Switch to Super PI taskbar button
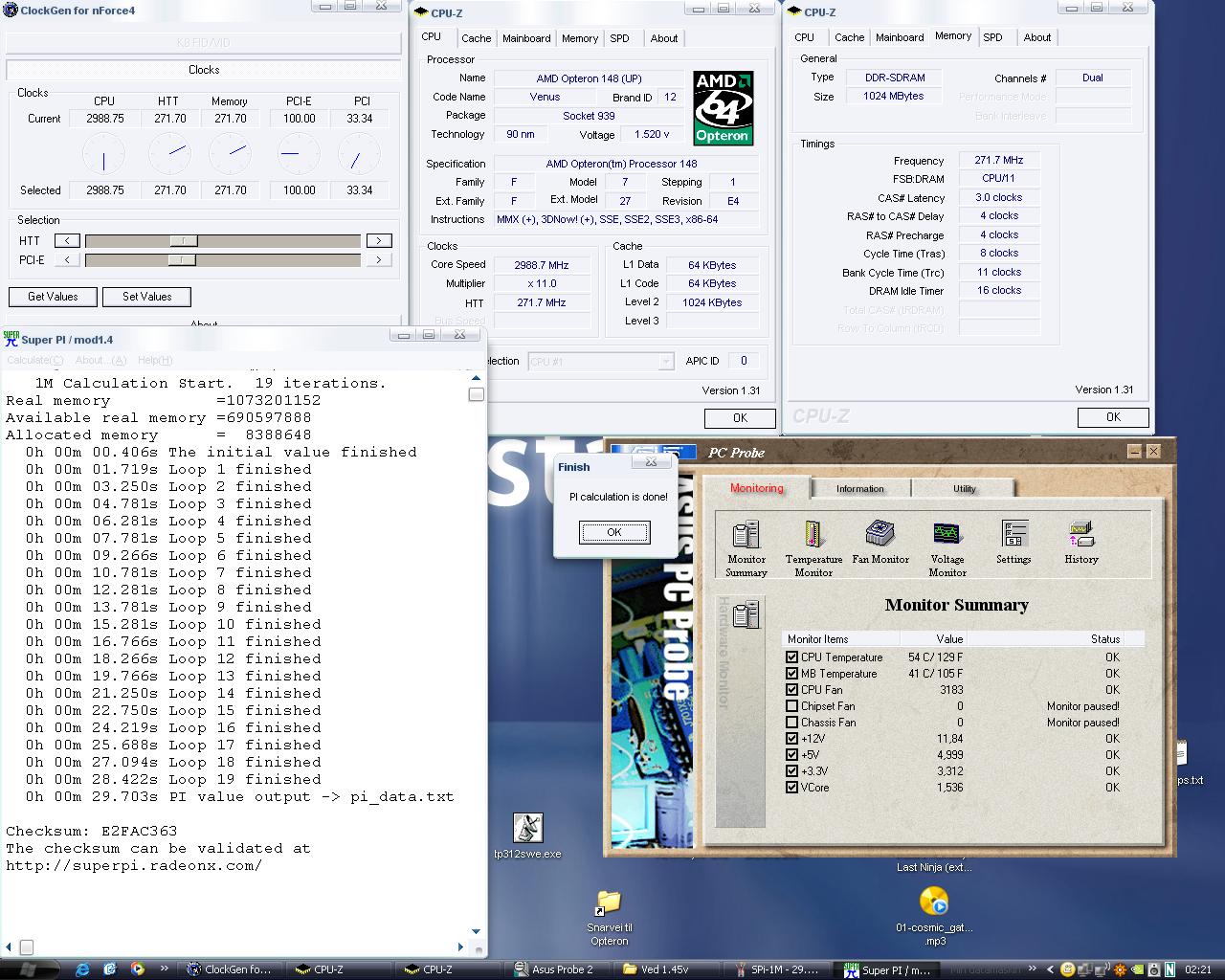The image size is (1225, 980). [x=888, y=969]
